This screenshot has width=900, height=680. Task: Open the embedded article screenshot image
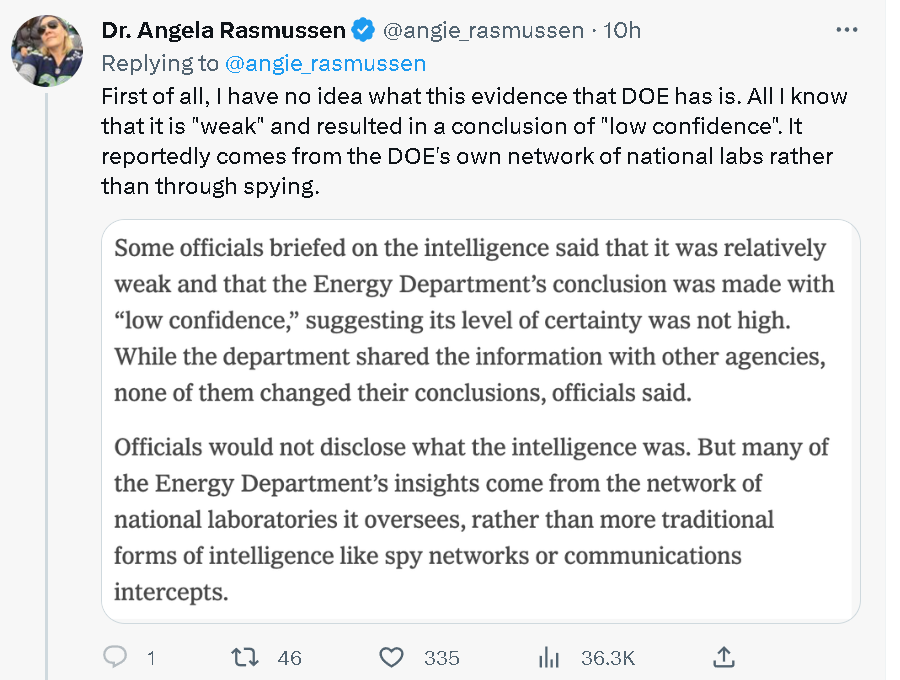coord(481,421)
